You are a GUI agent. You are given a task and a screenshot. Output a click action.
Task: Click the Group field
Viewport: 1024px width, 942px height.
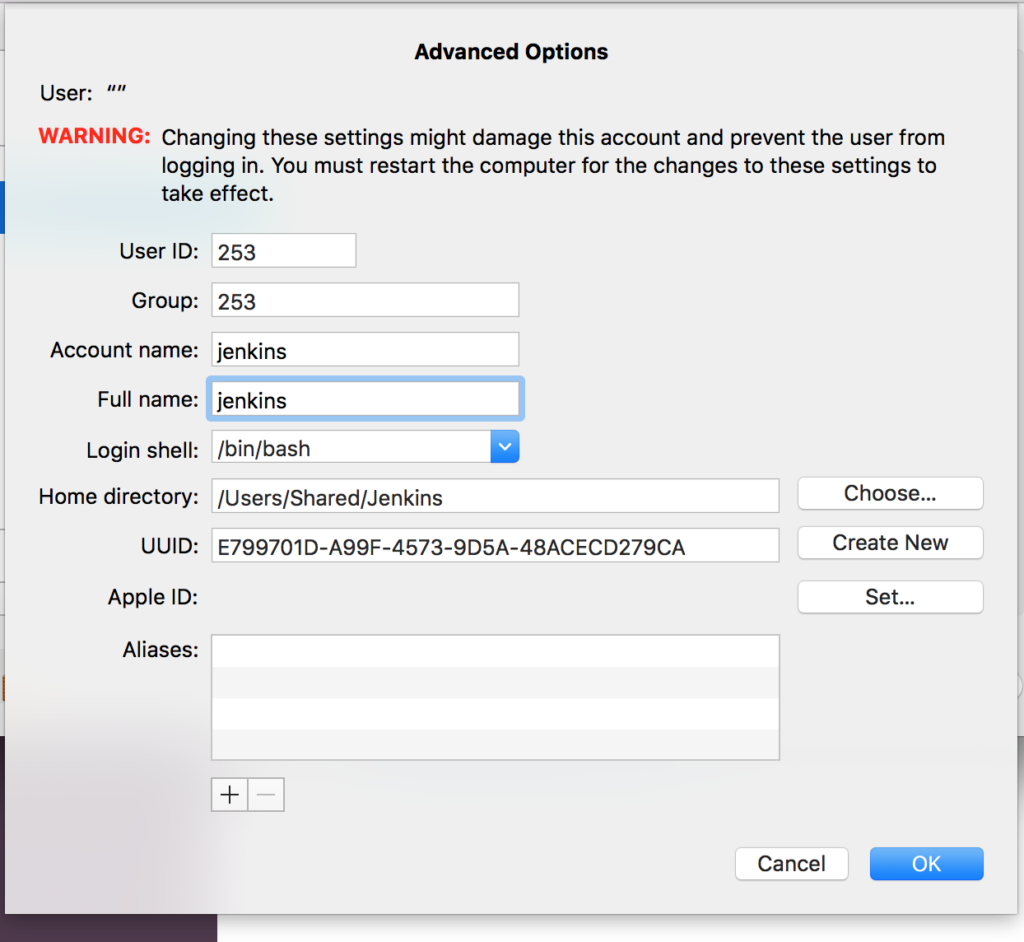click(x=364, y=299)
